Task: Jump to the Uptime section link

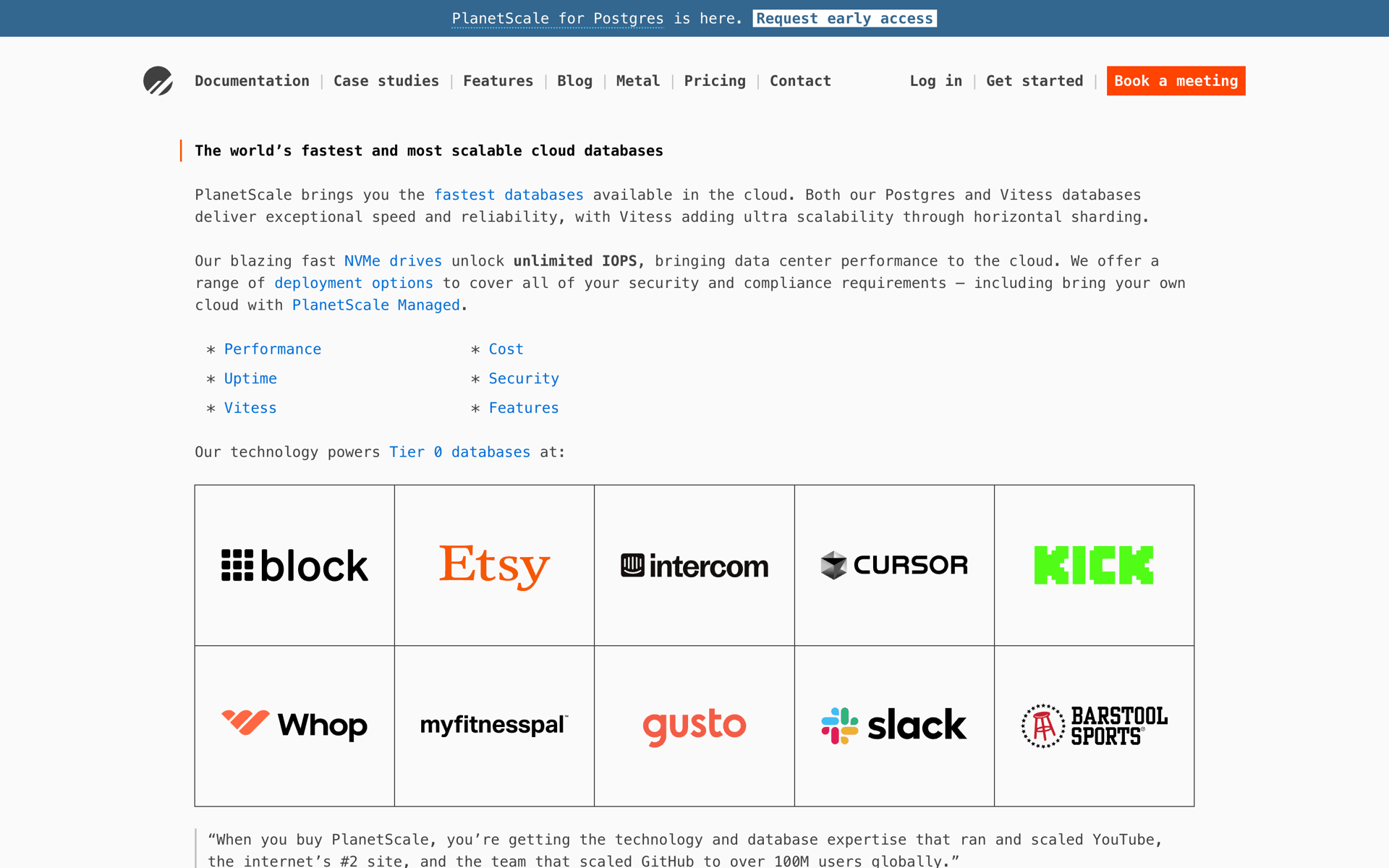Action: [250, 379]
